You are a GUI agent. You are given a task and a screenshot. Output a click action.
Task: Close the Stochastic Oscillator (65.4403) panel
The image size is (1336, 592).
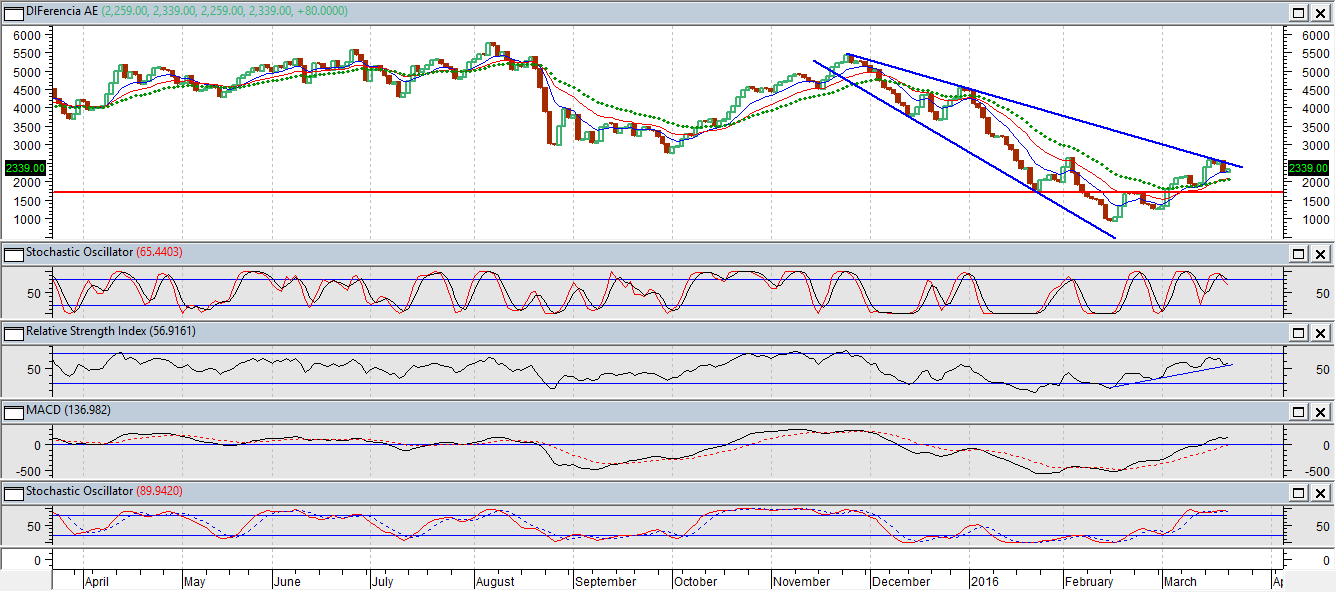point(1320,254)
